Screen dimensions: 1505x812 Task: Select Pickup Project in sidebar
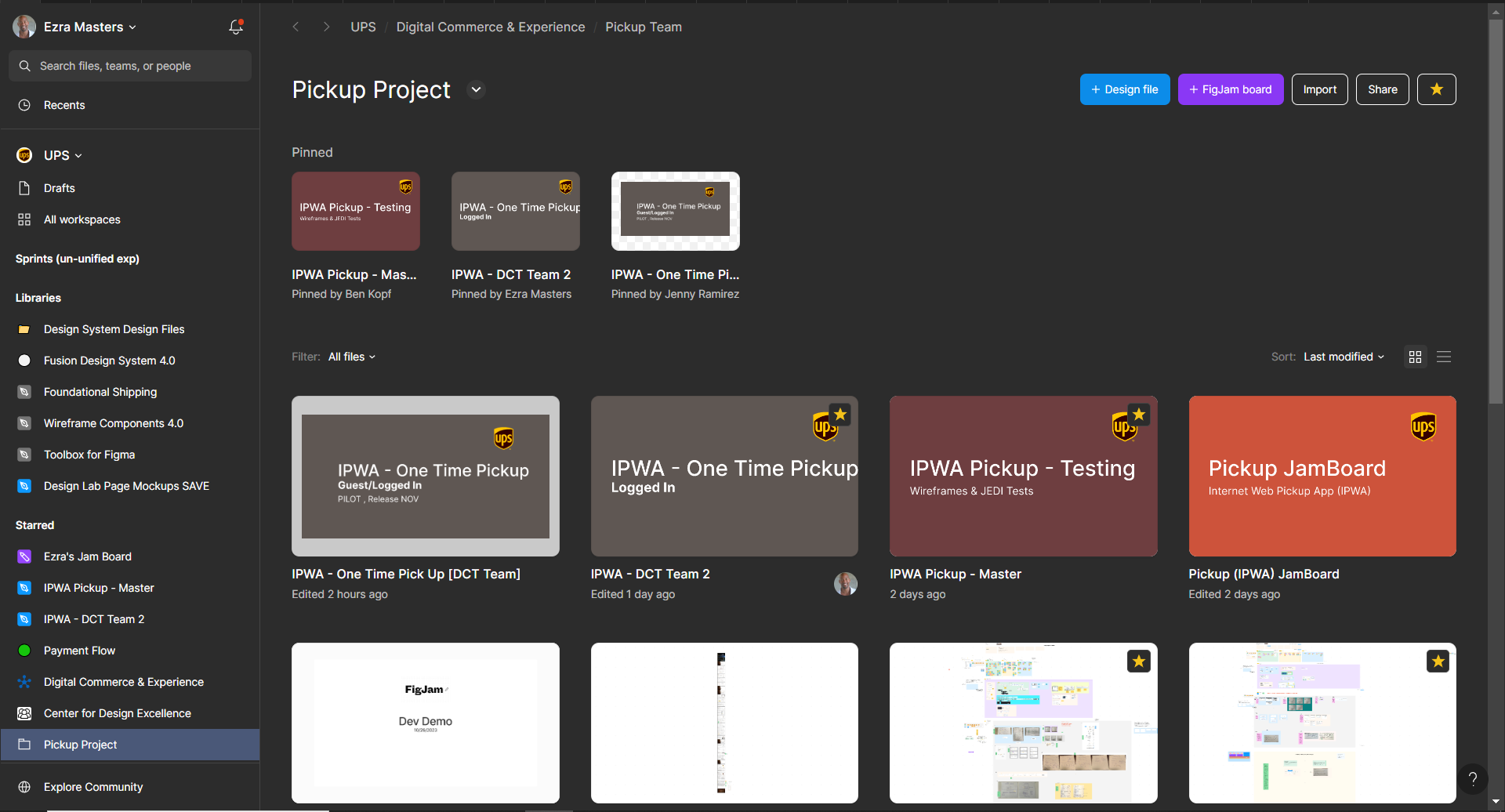point(130,745)
